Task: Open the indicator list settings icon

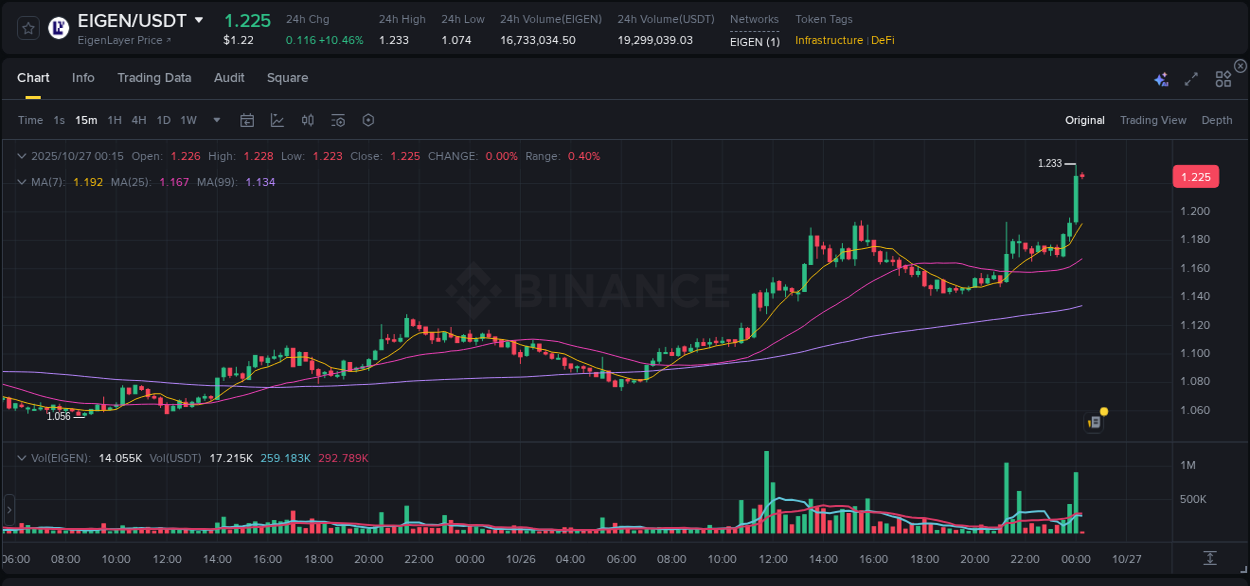Action: tap(337, 120)
